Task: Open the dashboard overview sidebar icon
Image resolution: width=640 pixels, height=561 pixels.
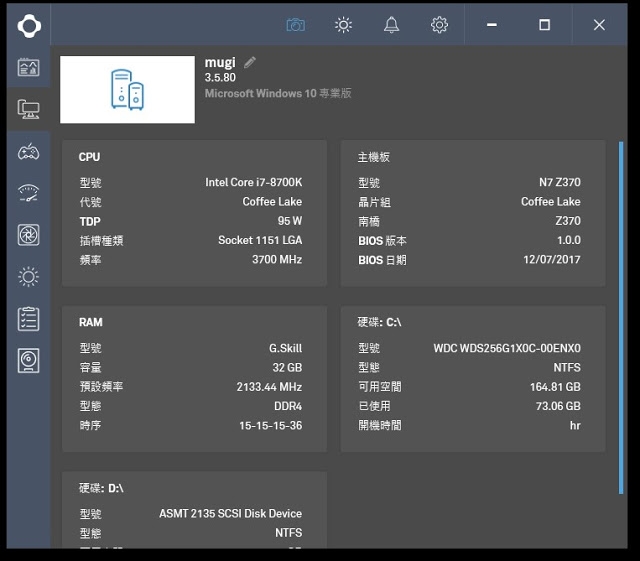Action: 29,67
